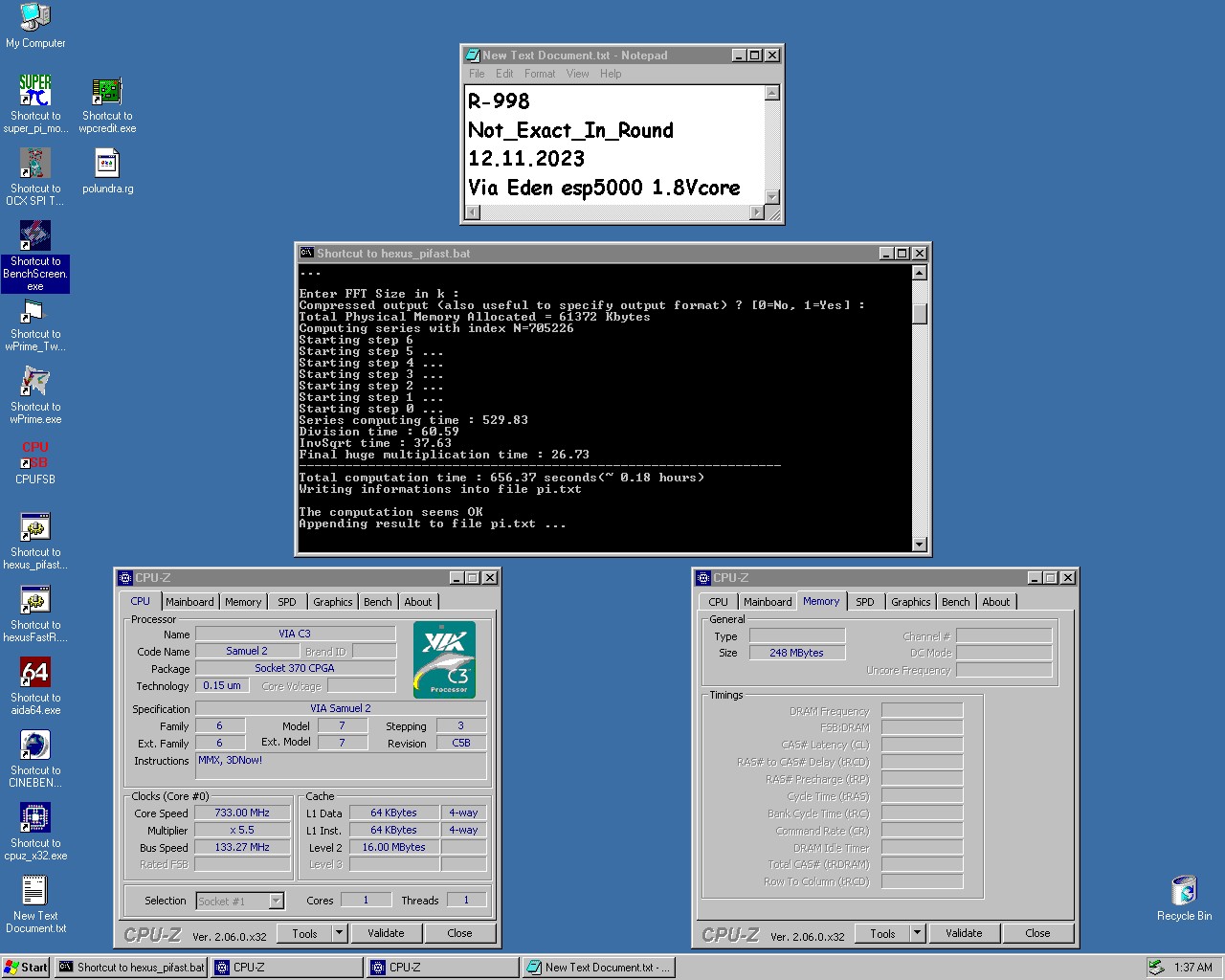Click the left CPU-Z window title icon
This screenshot has width=1225, height=980.
coord(125,578)
